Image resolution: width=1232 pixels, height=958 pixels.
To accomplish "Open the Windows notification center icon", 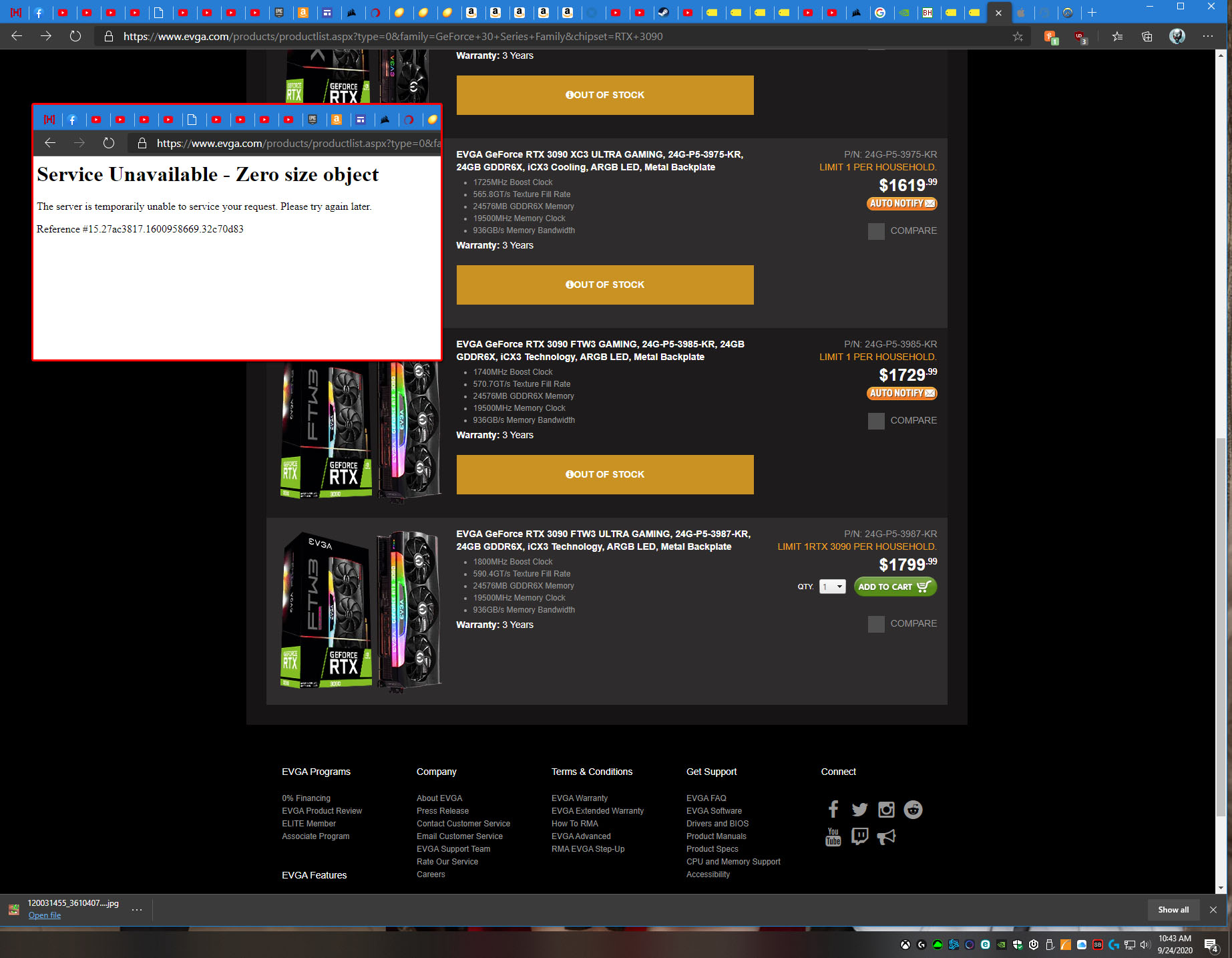I will coord(1211,944).
